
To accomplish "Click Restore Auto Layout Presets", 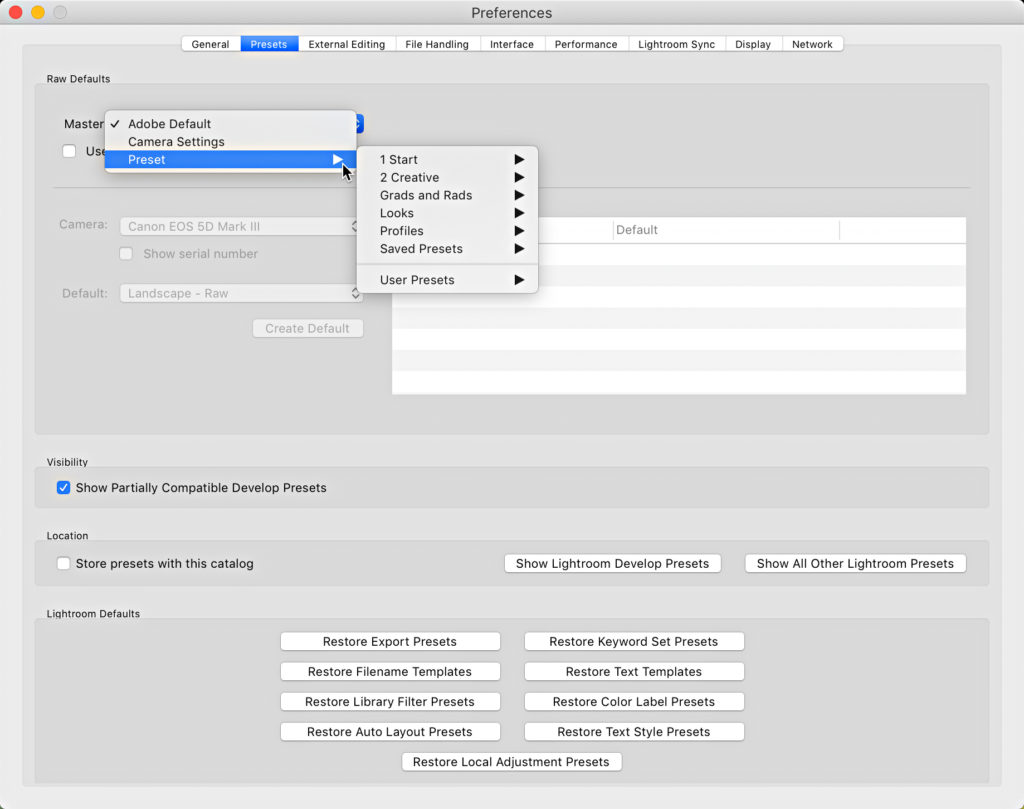I will pyautogui.click(x=390, y=731).
